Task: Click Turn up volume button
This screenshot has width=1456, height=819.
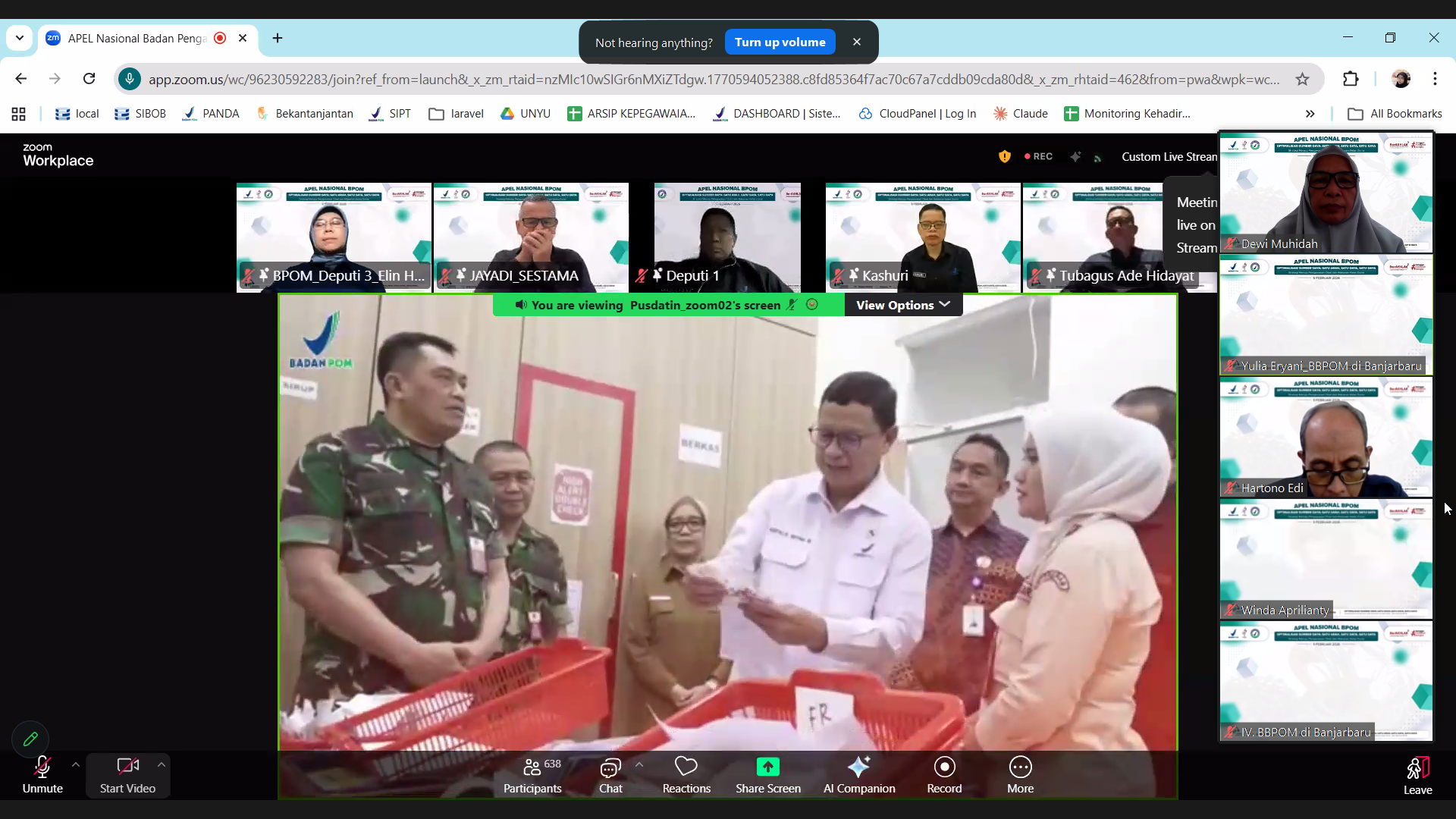Action: [780, 42]
